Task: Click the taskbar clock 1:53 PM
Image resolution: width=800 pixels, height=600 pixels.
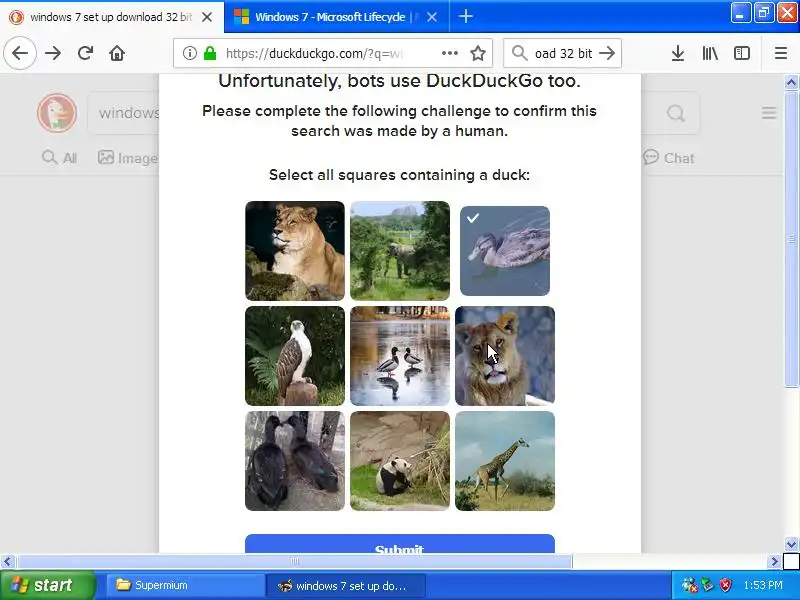Action: pyautogui.click(x=763, y=585)
